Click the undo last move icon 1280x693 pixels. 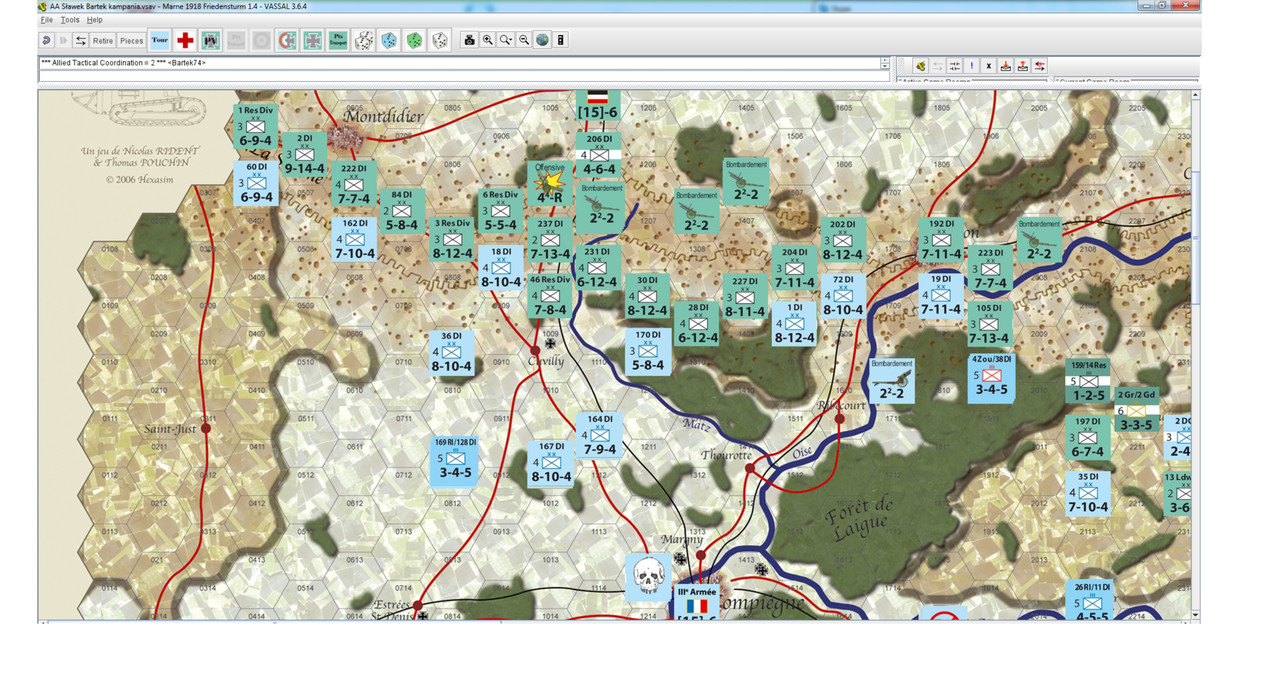47,40
